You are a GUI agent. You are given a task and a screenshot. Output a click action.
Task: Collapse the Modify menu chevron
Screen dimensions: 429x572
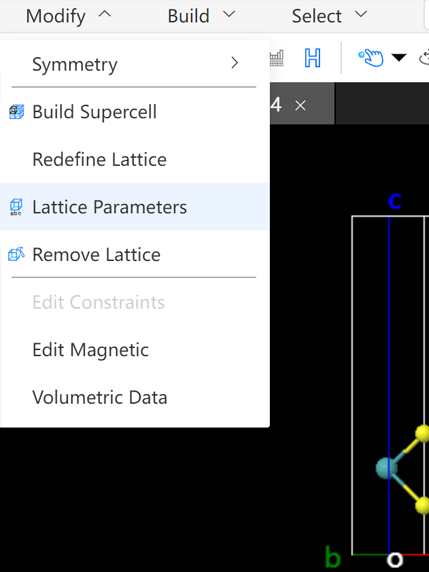click(105, 15)
